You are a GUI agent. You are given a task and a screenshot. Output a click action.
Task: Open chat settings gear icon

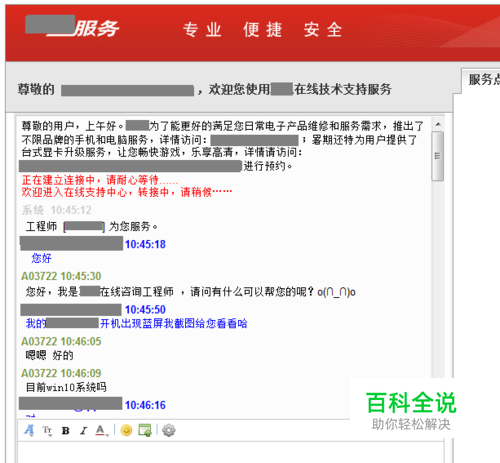click(x=169, y=430)
